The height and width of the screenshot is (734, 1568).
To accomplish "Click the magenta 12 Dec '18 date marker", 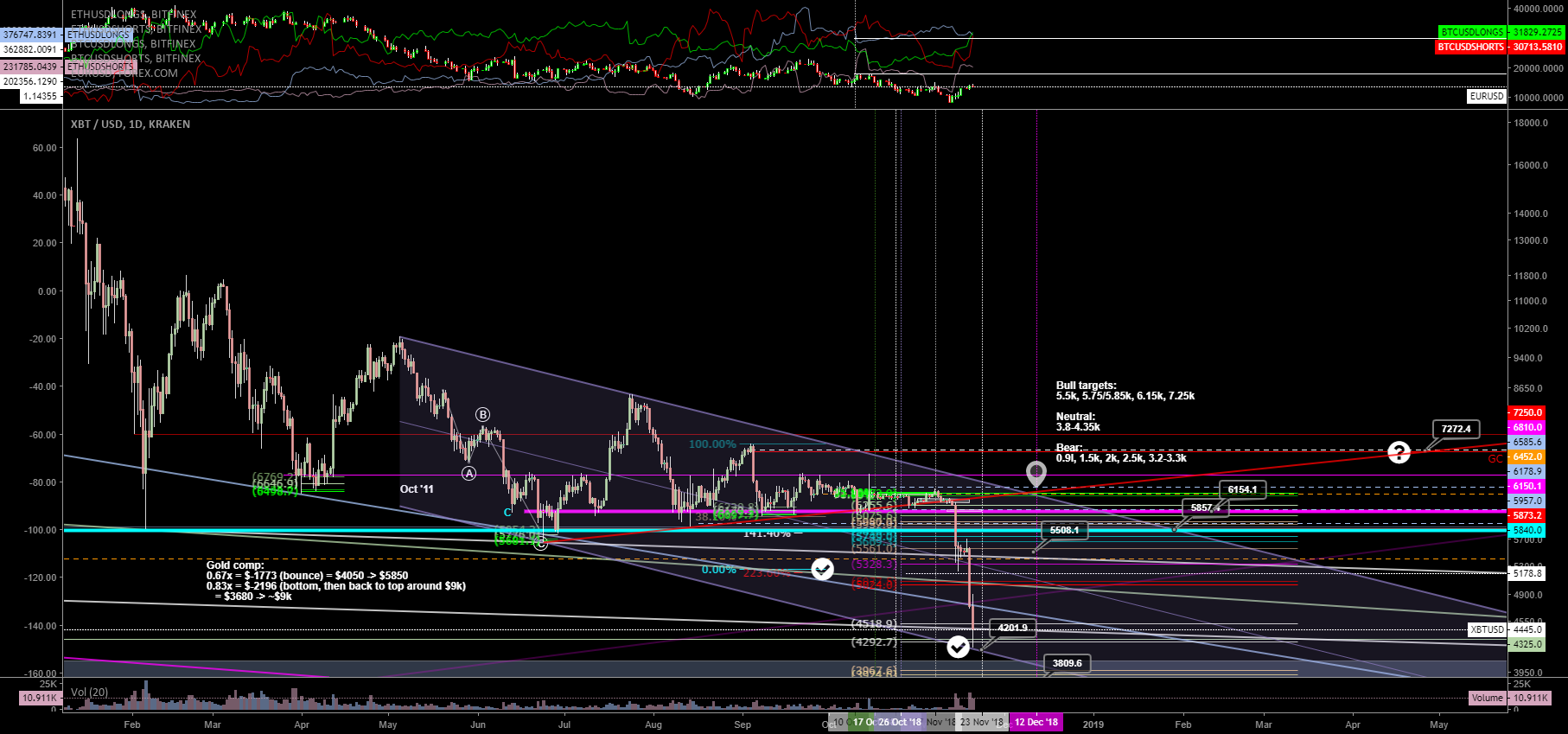I will pyautogui.click(x=1036, y=722).
